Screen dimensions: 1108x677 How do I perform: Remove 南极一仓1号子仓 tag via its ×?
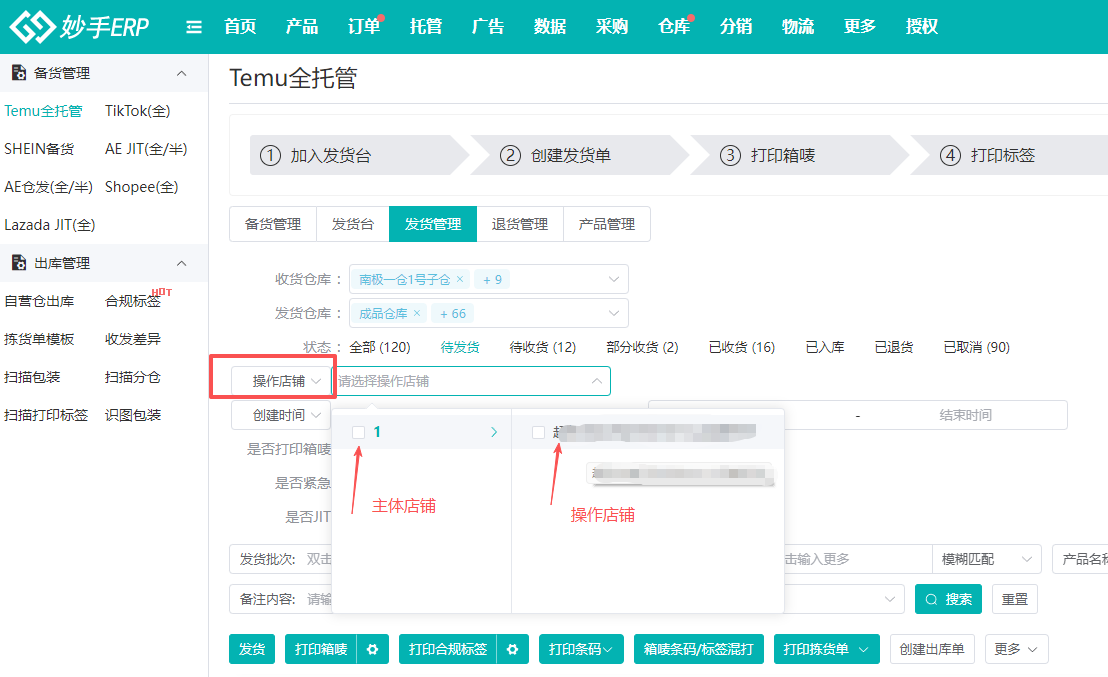(x=461, y=278)
